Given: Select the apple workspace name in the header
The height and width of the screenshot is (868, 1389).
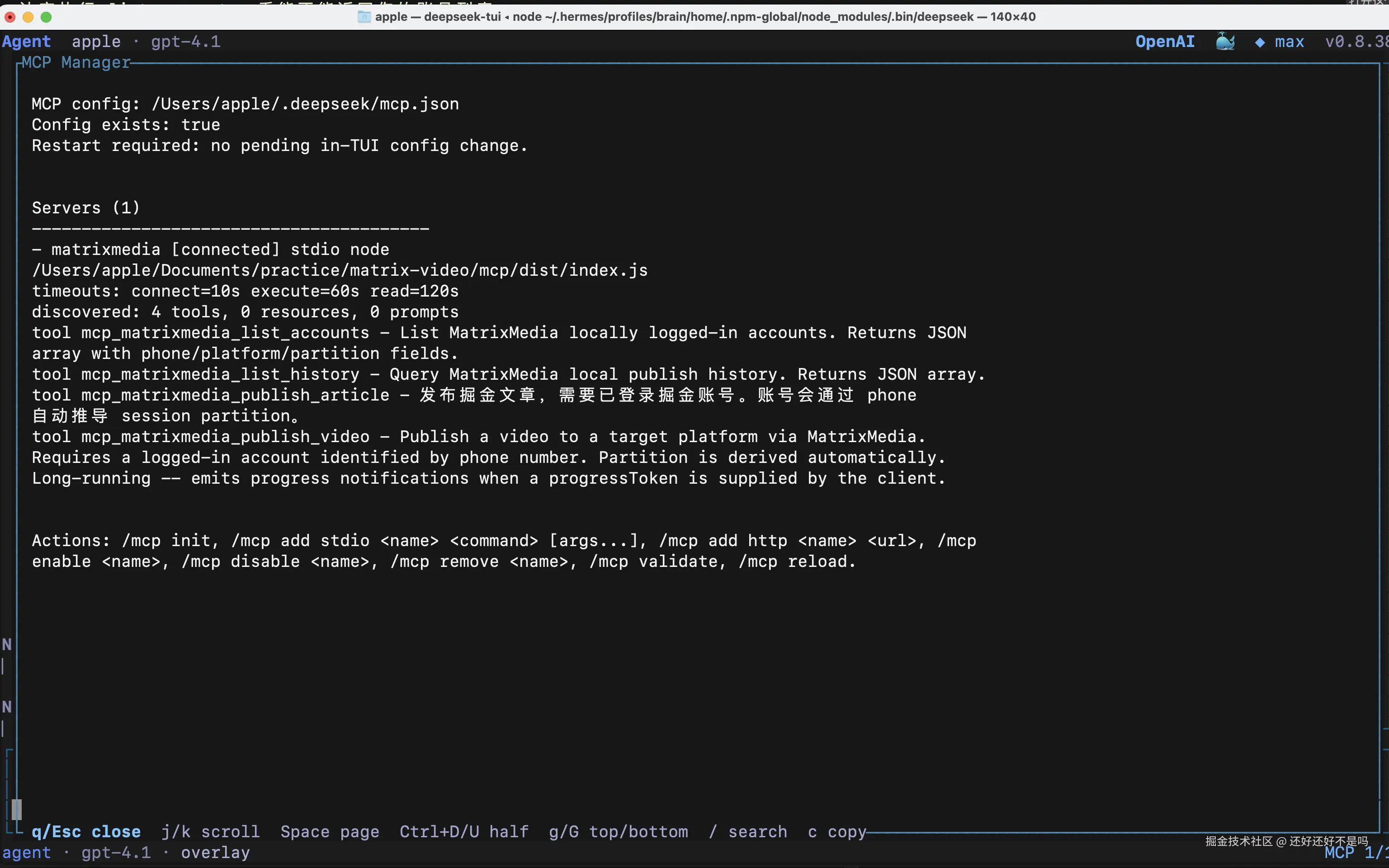Looking at the screenshot, I should (96, 42).
